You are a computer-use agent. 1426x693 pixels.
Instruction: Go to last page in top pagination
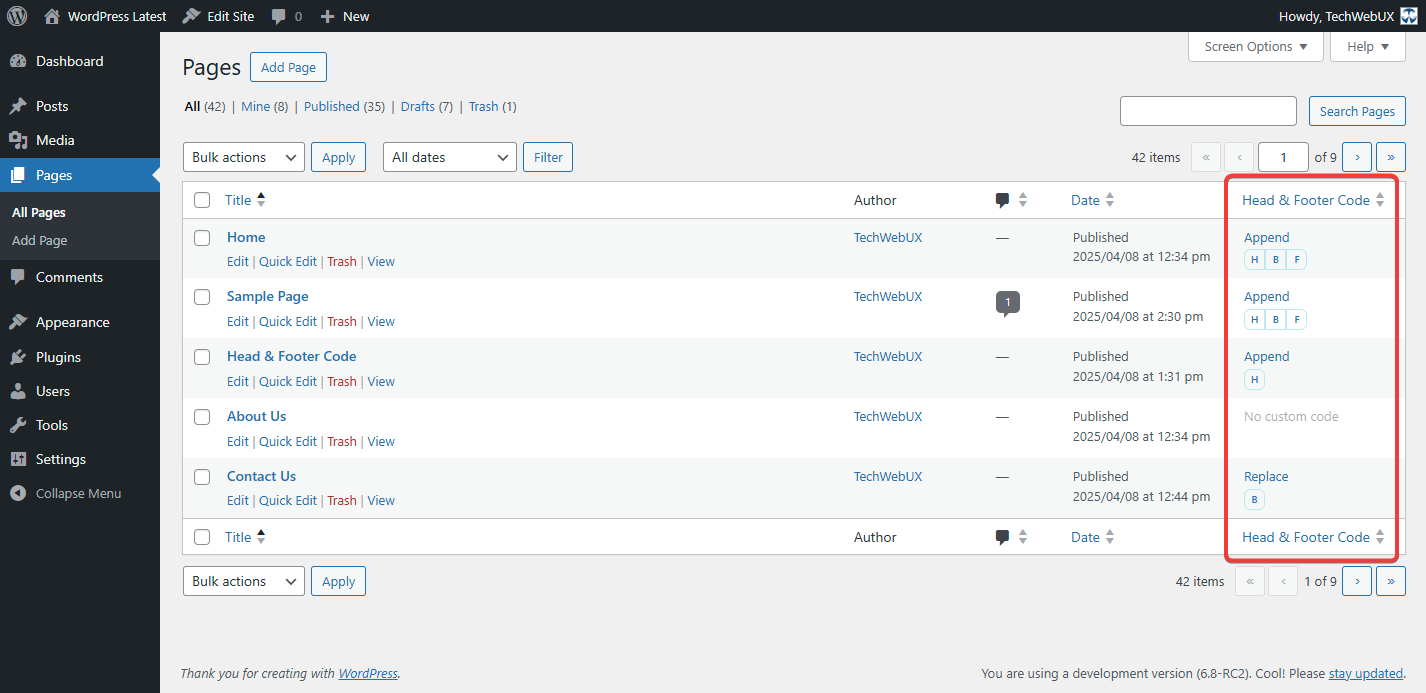(1391, 157)
